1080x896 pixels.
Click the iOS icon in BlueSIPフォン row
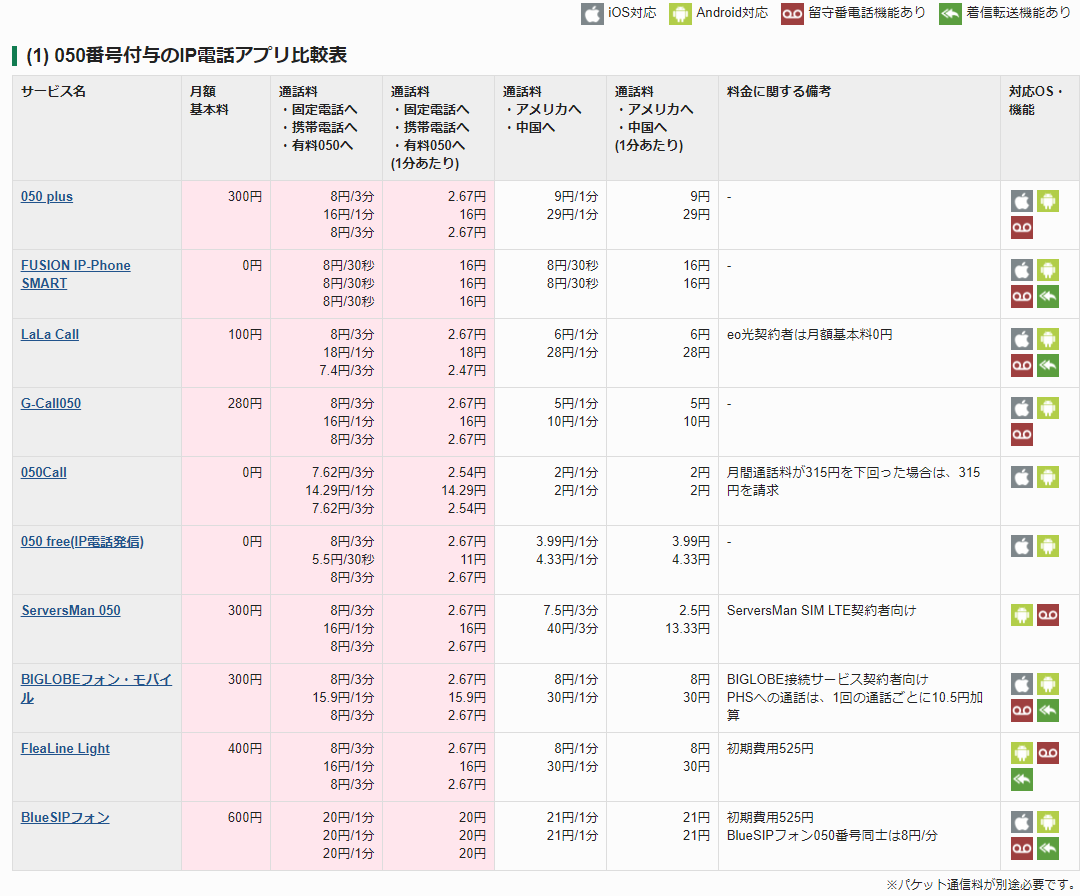[x=1021, y=822]
